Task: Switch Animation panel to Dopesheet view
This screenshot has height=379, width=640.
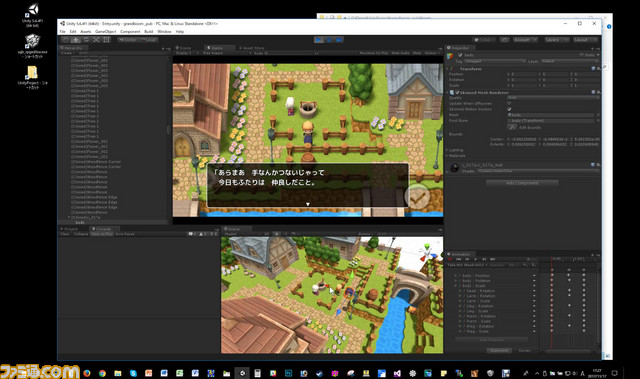Action: pos(499,350)
